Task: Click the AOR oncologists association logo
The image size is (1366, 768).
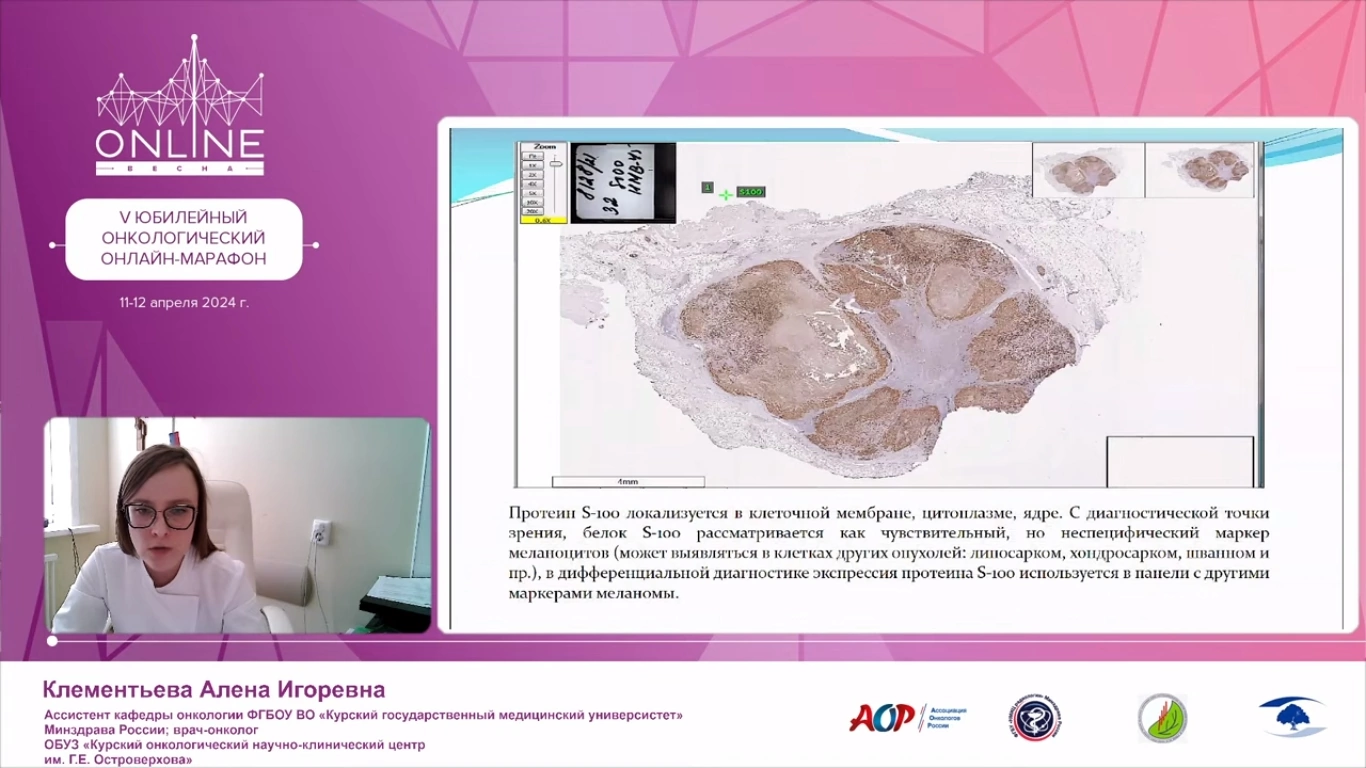Action: pos(883,717)
